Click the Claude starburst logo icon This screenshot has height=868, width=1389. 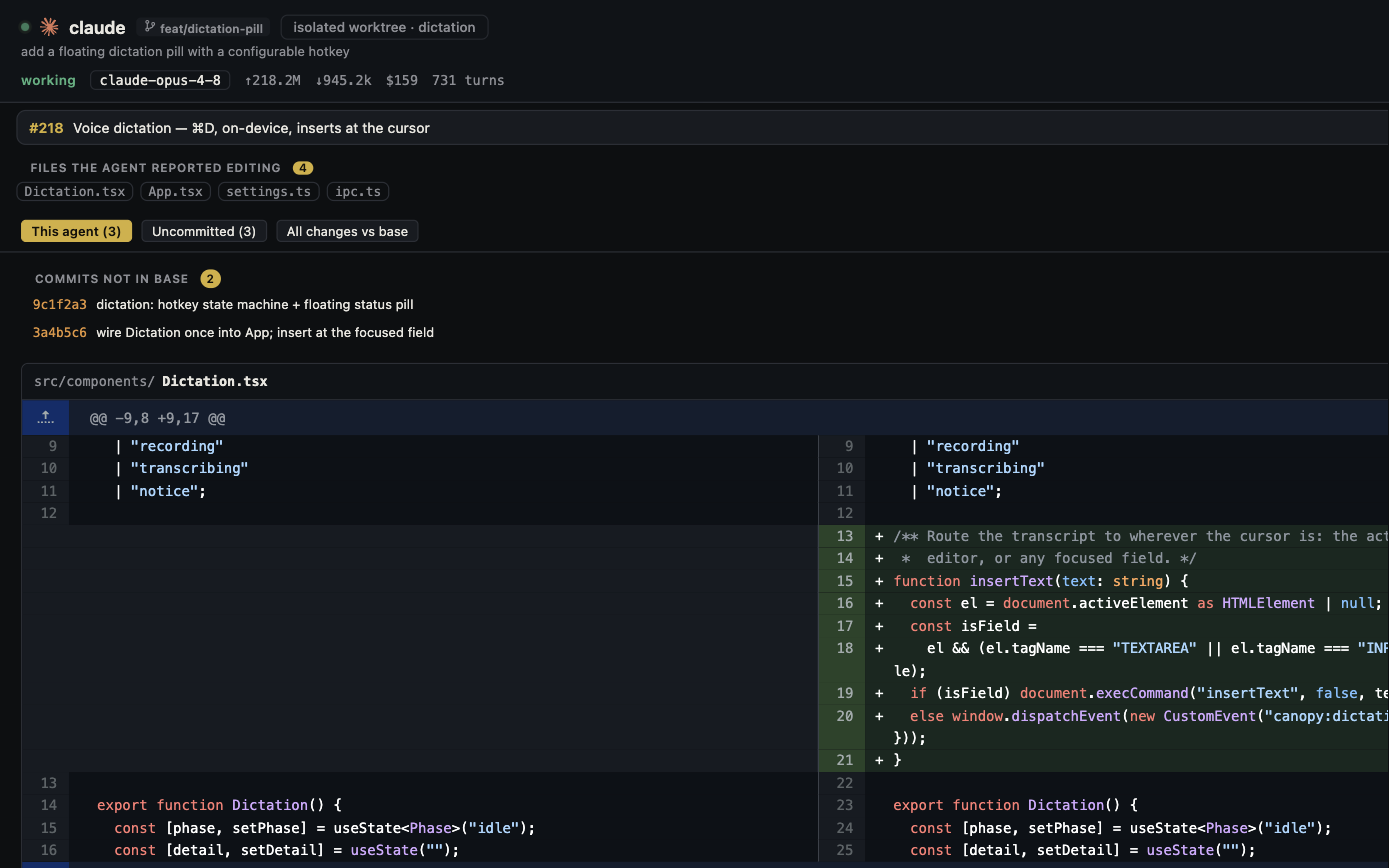49,27
